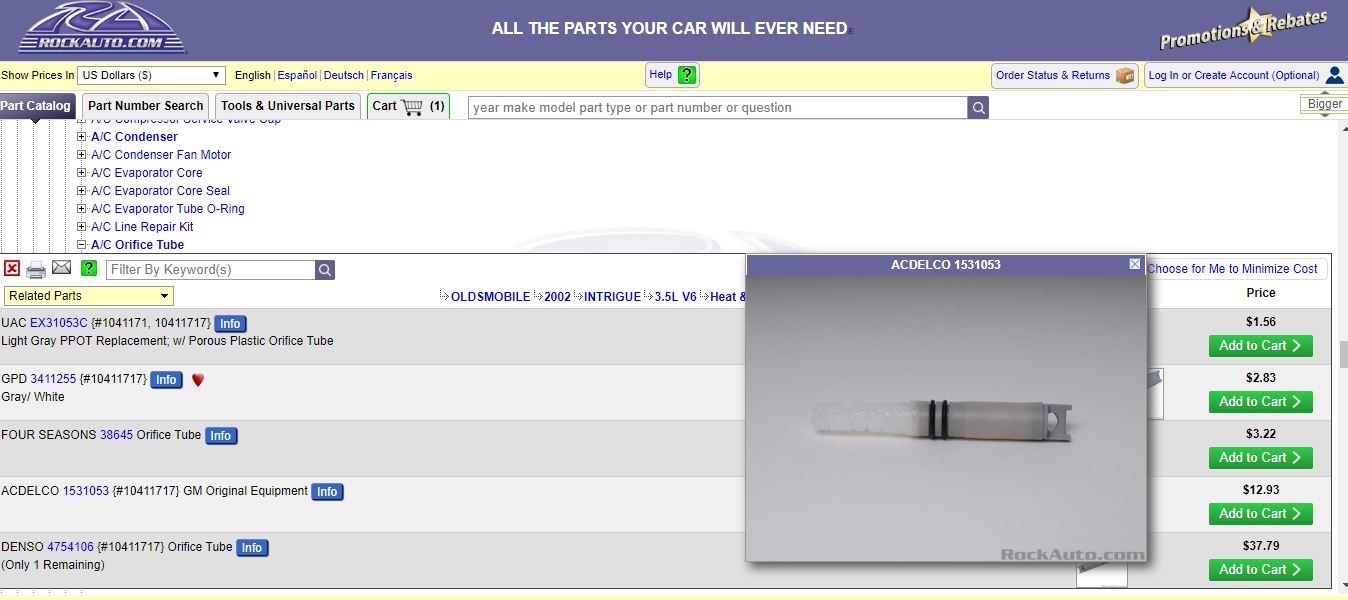Open UAC EX31053C part number link

pyautogui.click(x=59, y=323)
